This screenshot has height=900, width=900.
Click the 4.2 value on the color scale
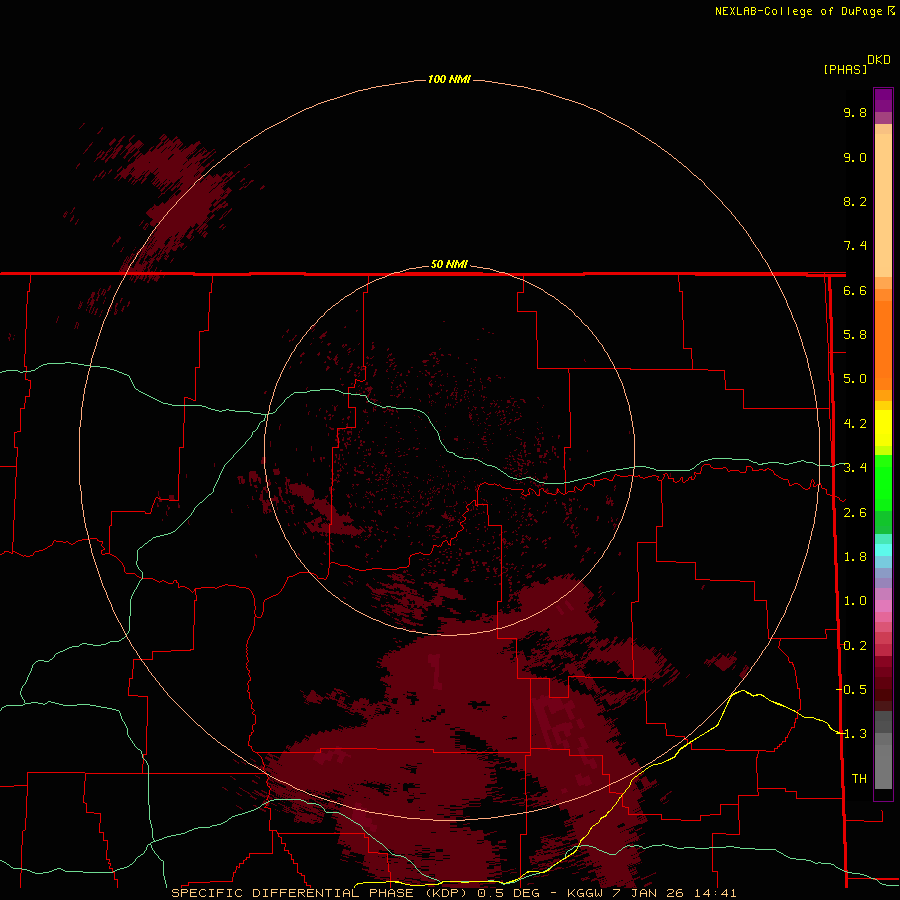(855, 424)
